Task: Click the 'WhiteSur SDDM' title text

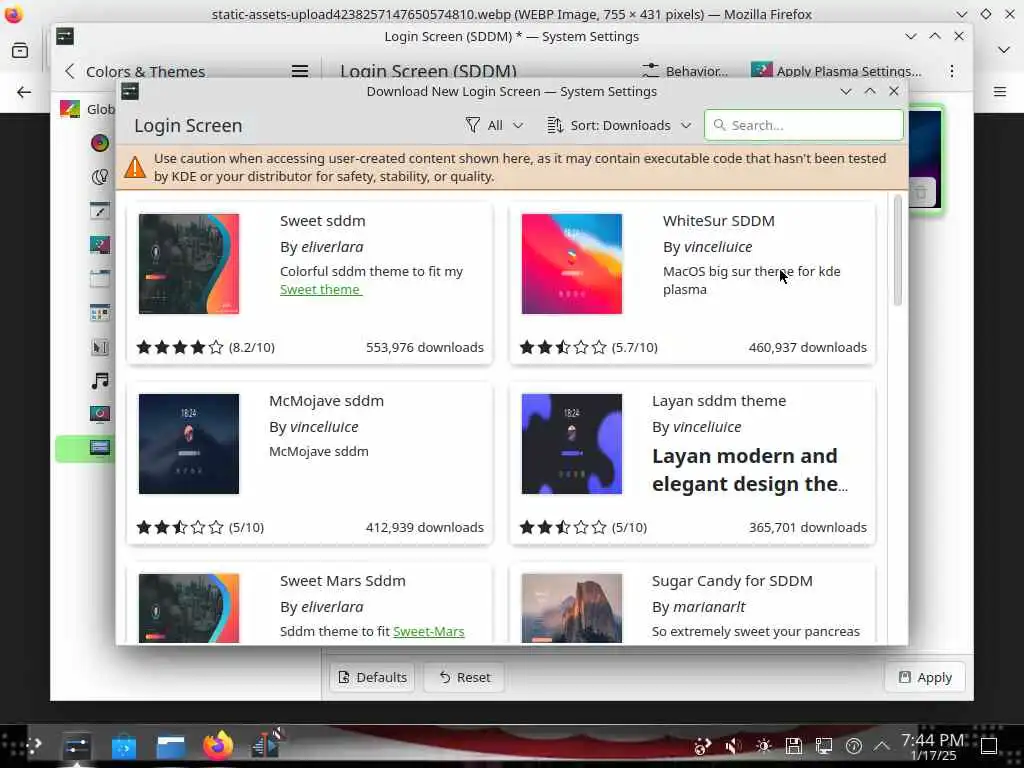Action: [x=718, y=221]
